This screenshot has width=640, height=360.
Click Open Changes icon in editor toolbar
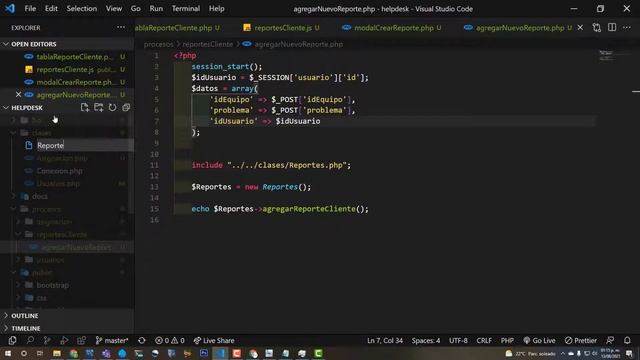(x=597, y=28)
